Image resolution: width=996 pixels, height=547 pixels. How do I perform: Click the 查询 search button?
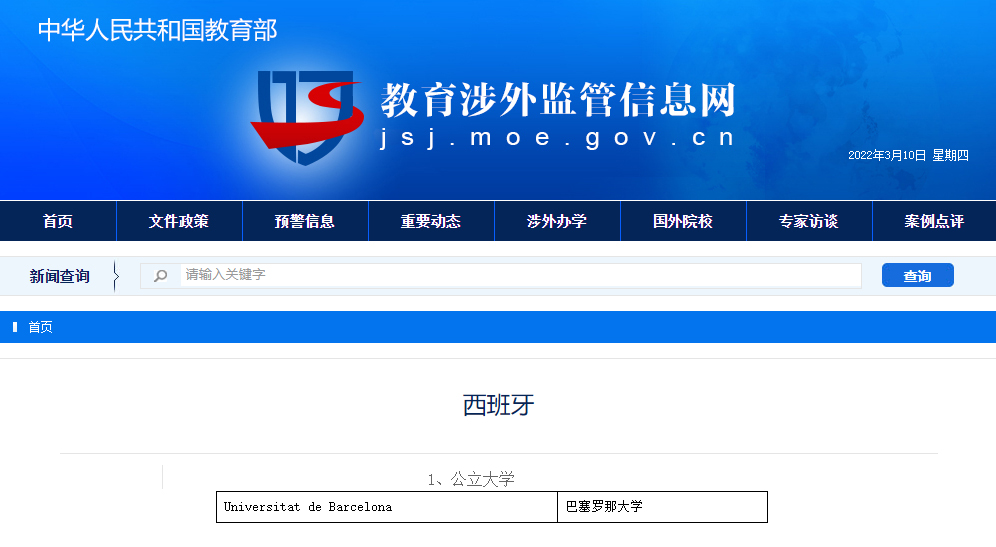coord(918,275)
